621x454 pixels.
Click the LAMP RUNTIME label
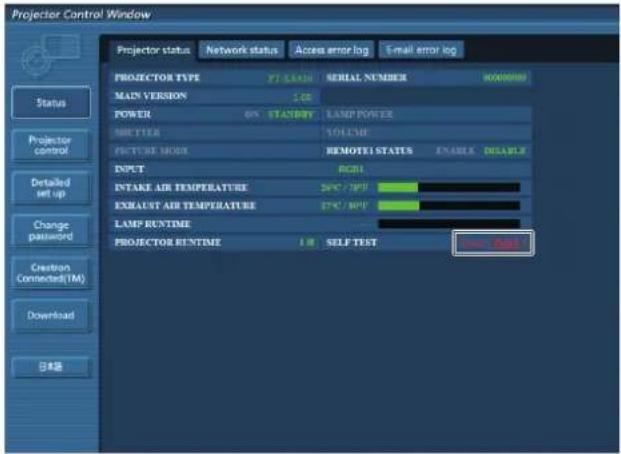152,224
